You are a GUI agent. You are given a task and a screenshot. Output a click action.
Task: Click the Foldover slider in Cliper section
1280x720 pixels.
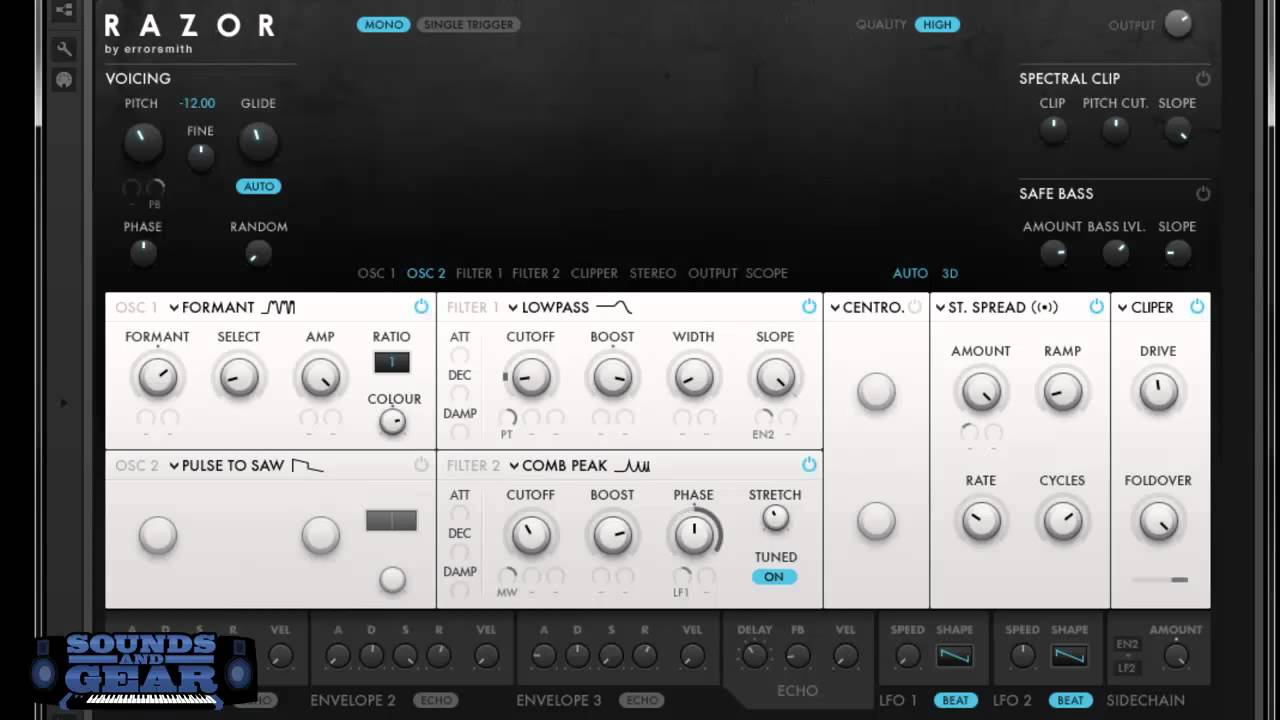(x=1159, y=579)
